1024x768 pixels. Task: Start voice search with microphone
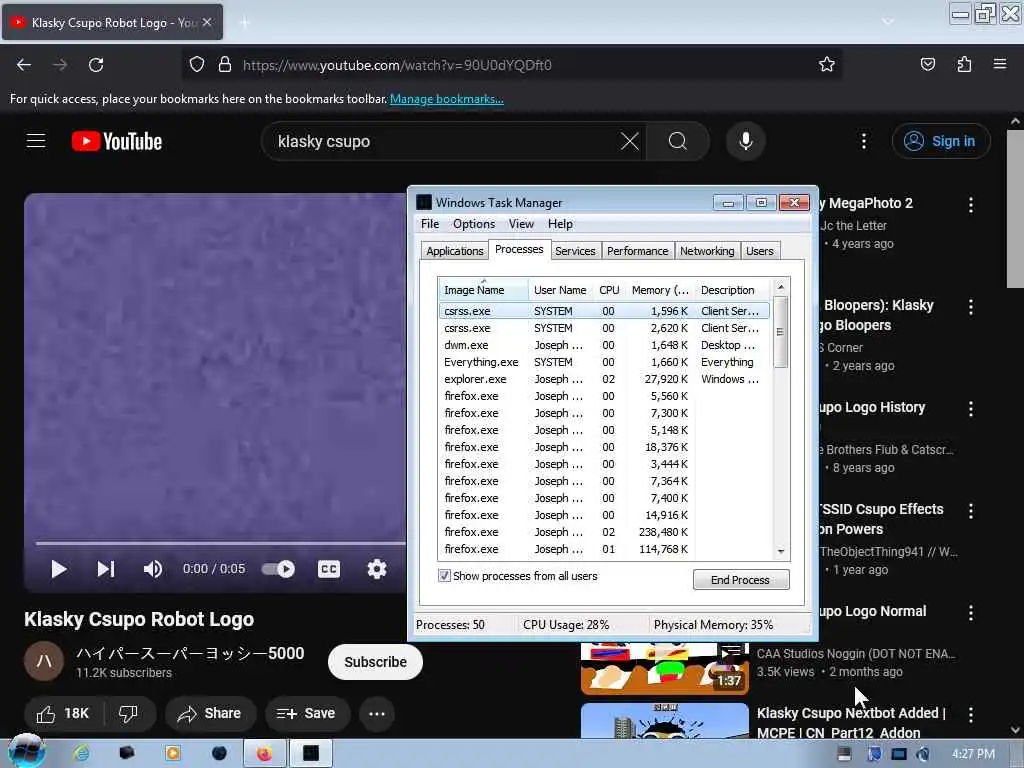coord(746,141)
